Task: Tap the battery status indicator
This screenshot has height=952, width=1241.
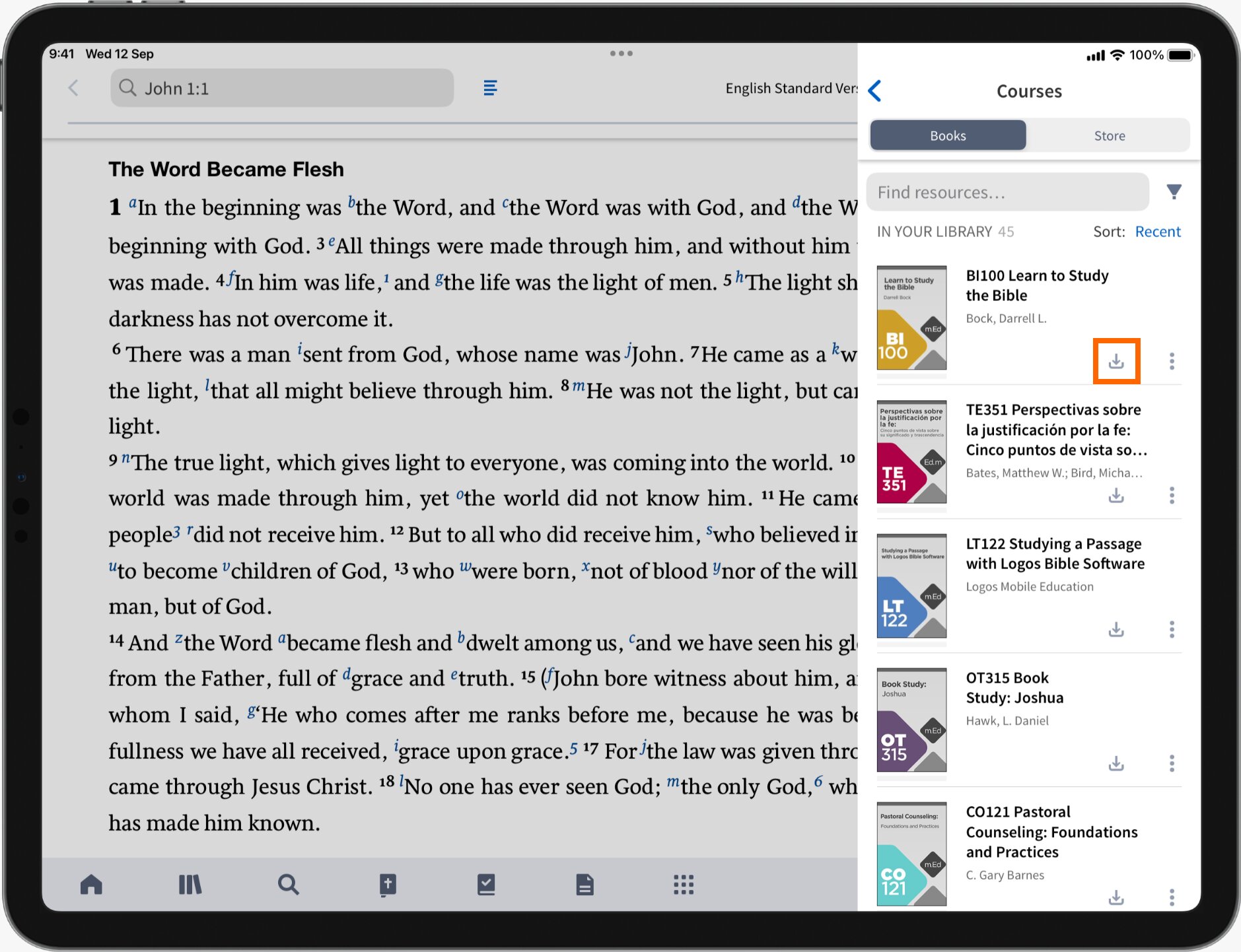Action: click(x=1180, y=55)
